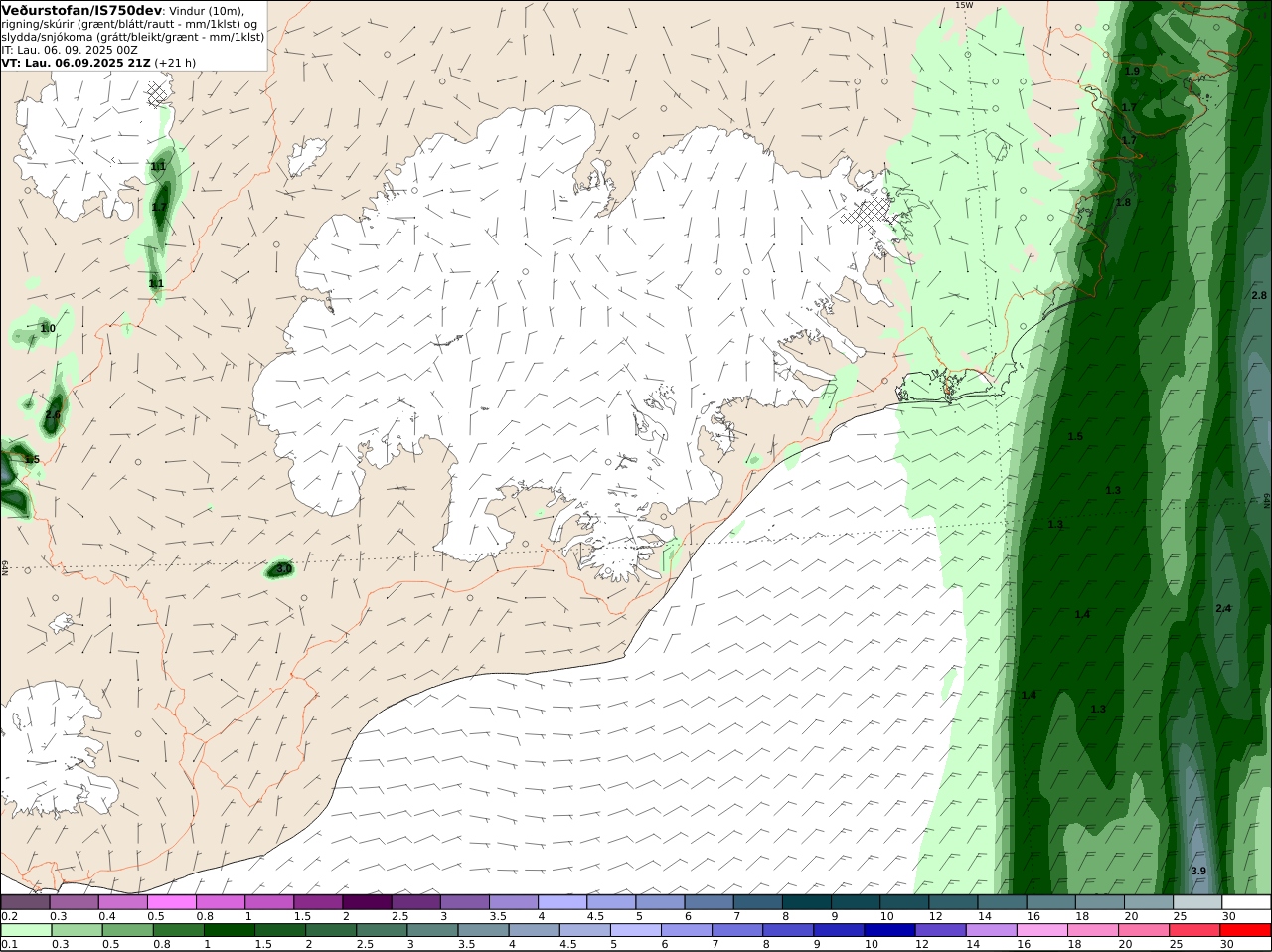Click the dark teal 8 swatch in upper legend
This screenshot has height=952, width=1272.
tap(806, 902)
